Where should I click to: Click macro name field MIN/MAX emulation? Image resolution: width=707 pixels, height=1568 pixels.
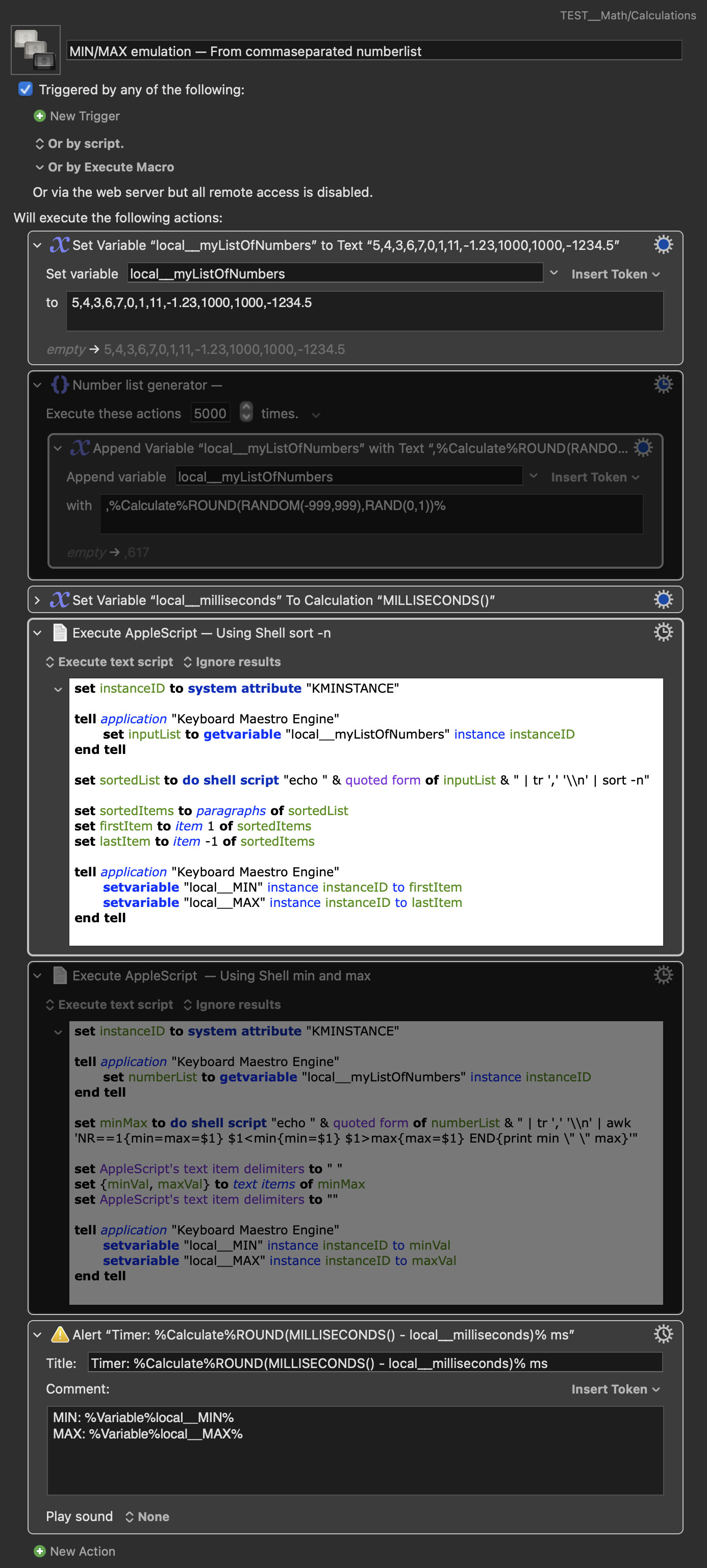pos(374,50)
